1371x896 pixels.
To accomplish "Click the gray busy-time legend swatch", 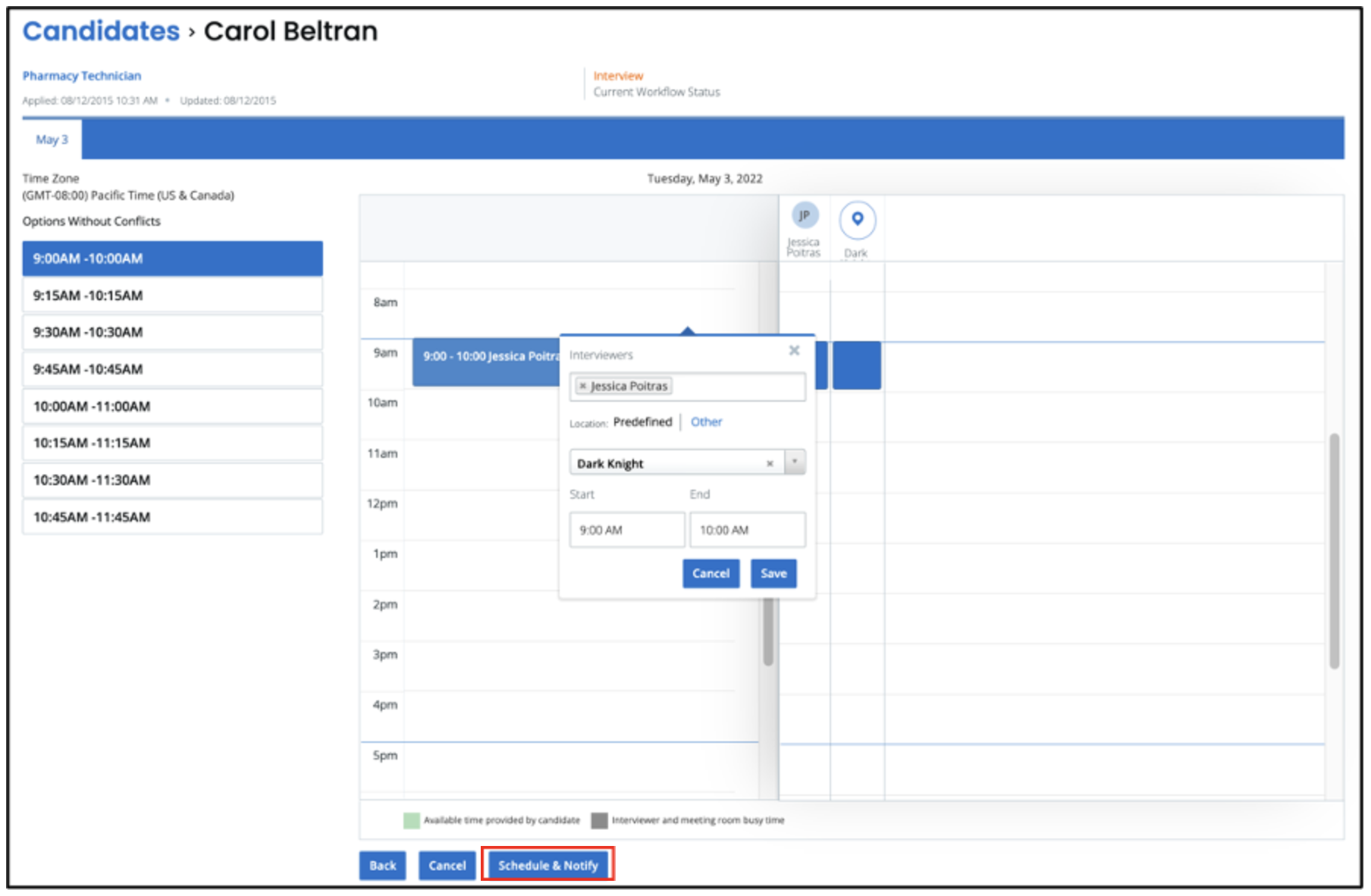I will [x=599, y=820].
